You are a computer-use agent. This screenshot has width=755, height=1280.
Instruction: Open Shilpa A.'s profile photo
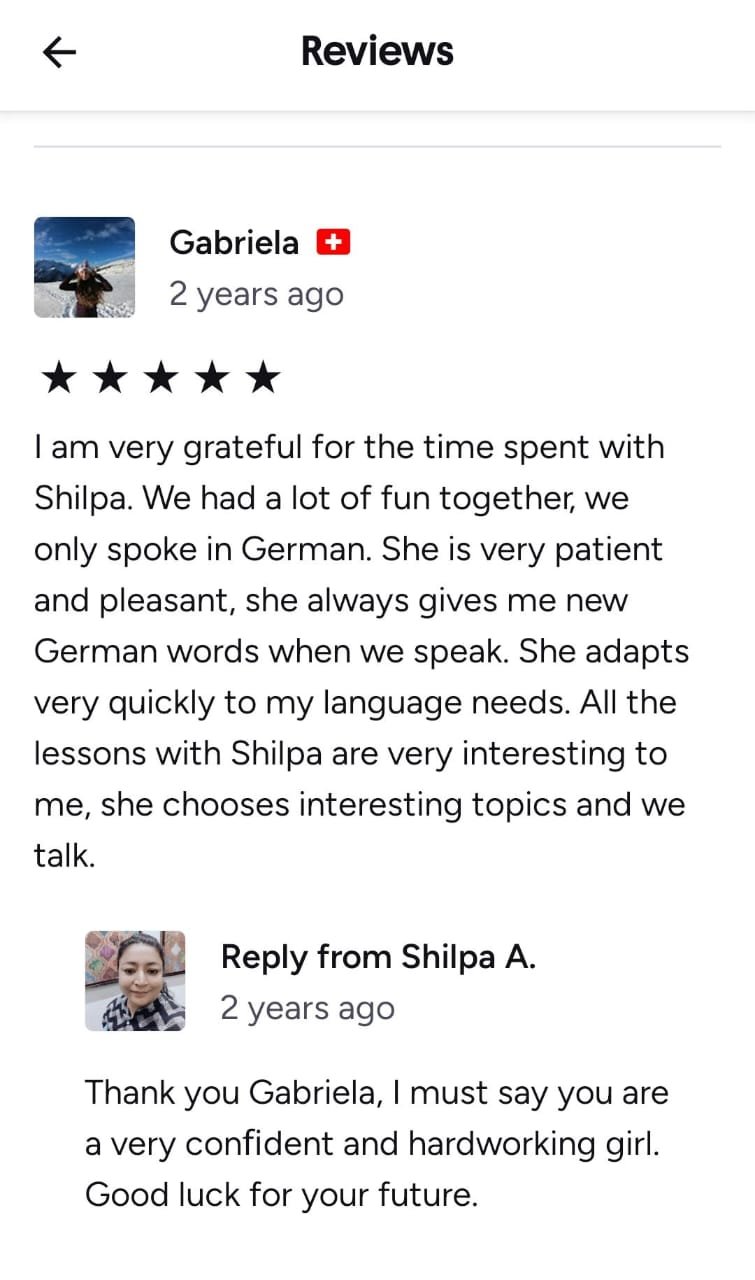(135, 980)
